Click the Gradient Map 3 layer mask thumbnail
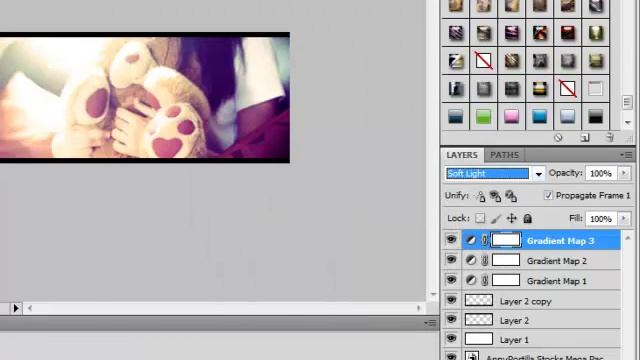This screenshot has height=360, width=640. point(506,240)
